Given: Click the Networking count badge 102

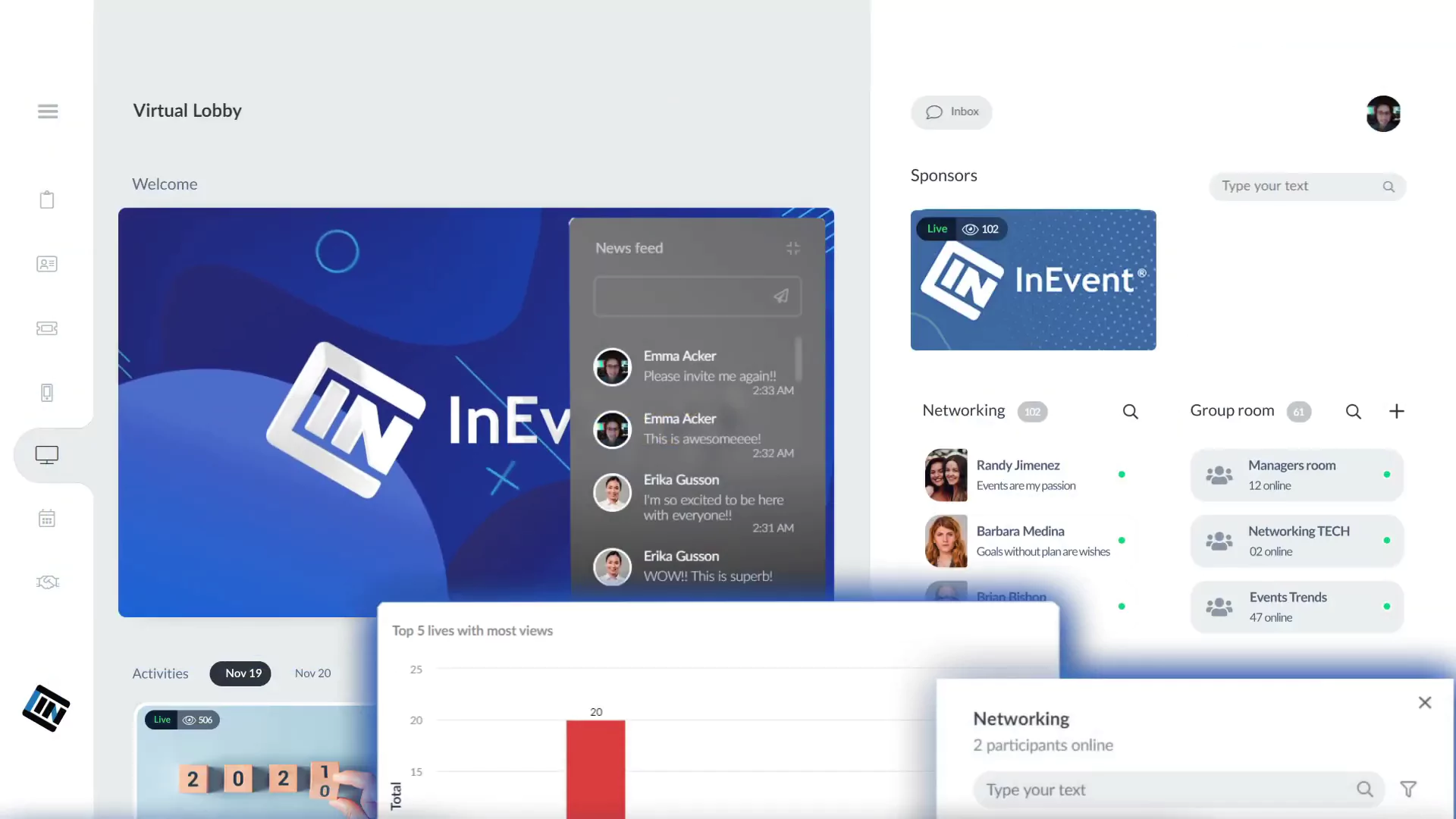Looking at the screenshot, I should pyautogui.click(x=1032, y=412).
